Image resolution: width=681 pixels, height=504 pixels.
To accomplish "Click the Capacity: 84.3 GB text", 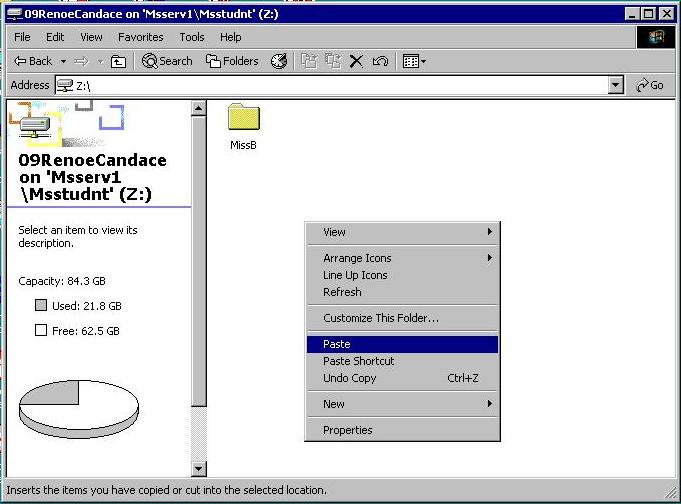I will click(x=62, y=281).
